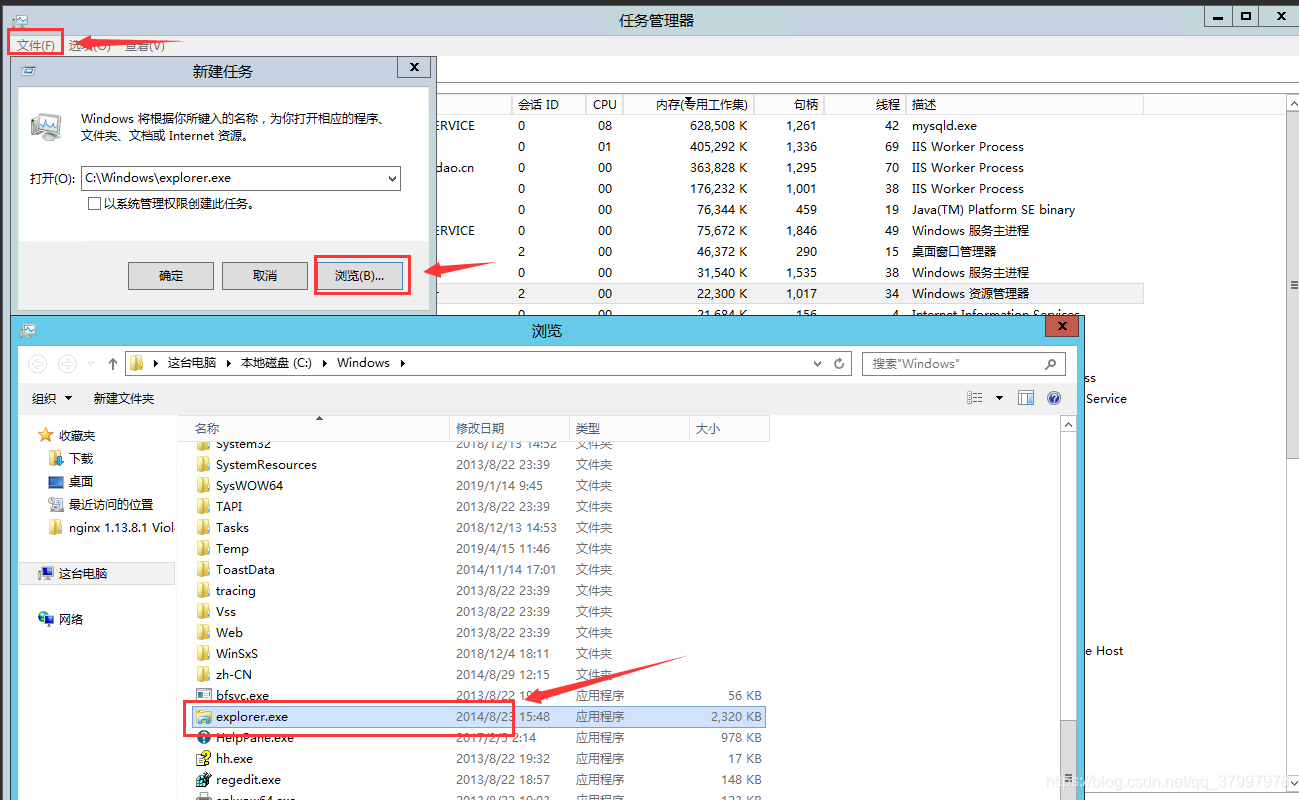
Task: Sort files by 类型 column header
Action: pyautogui.click(x=629, y=428)
